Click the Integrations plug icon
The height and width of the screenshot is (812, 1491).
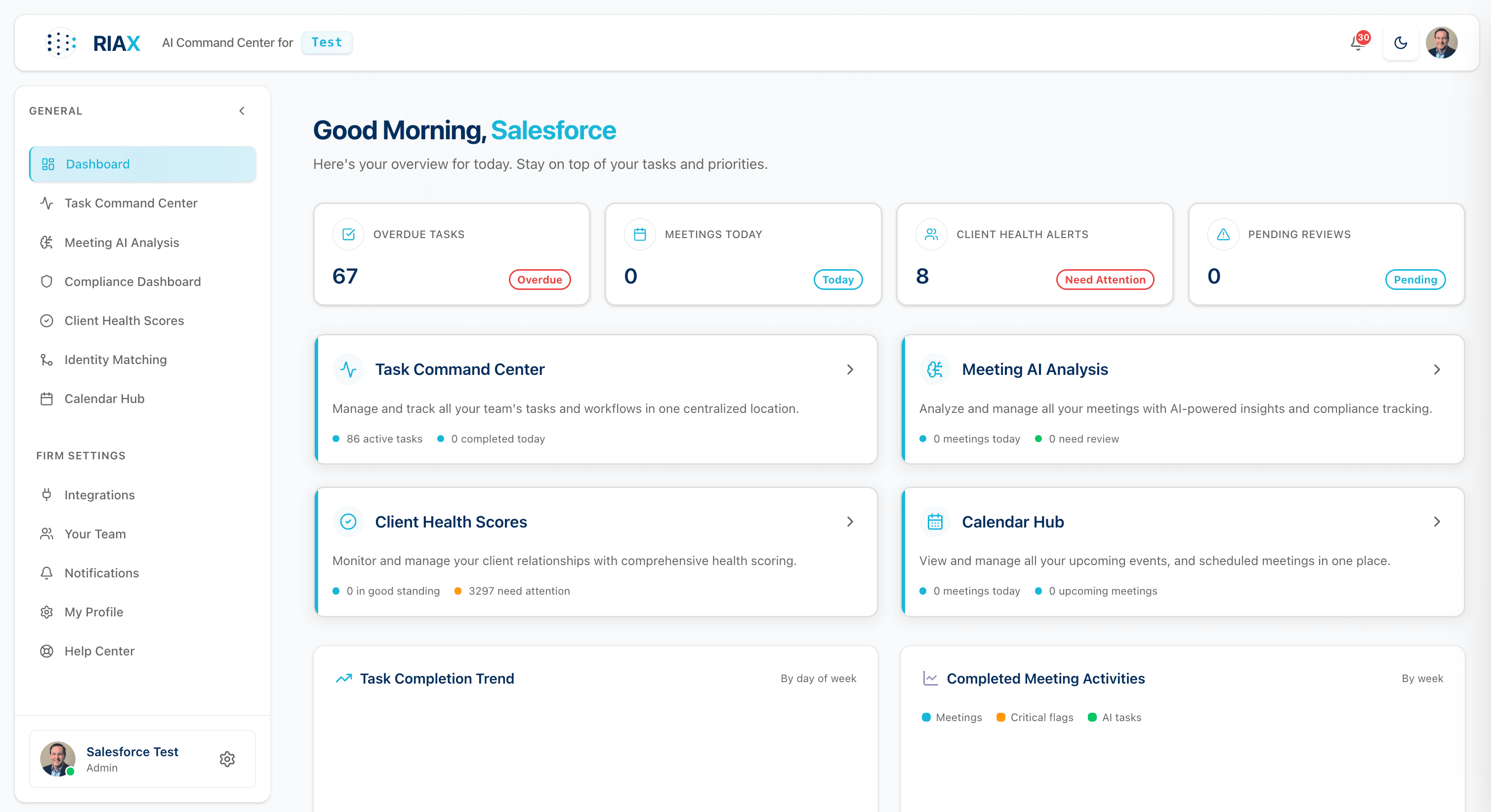click(47, 495)
